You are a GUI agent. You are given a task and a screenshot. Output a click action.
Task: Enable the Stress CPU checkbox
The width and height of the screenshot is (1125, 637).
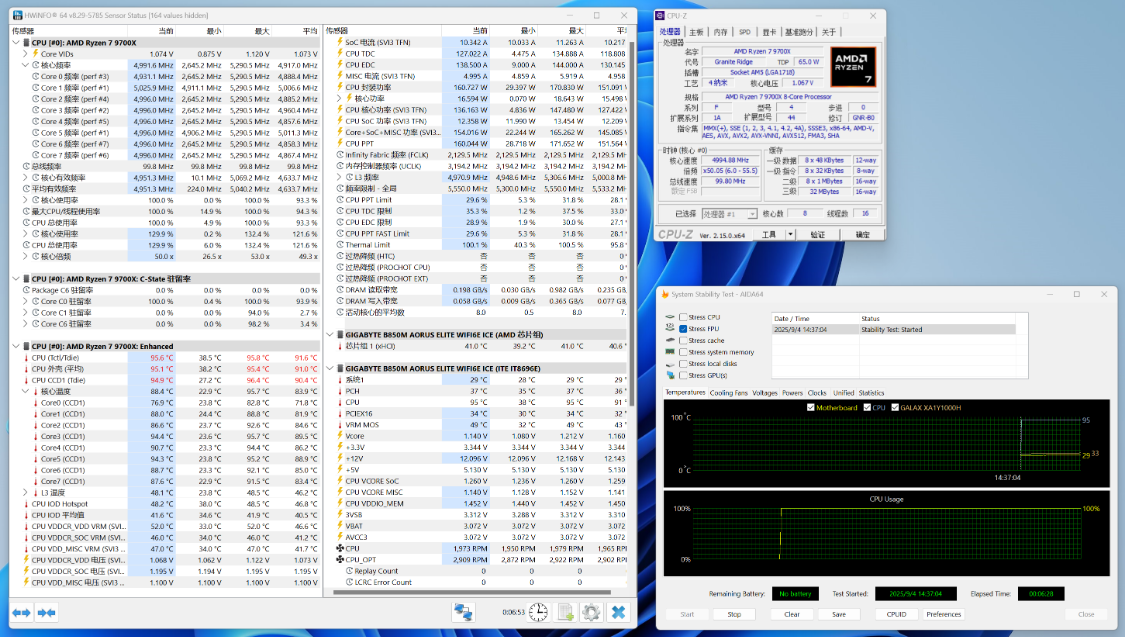pos(683,317)
